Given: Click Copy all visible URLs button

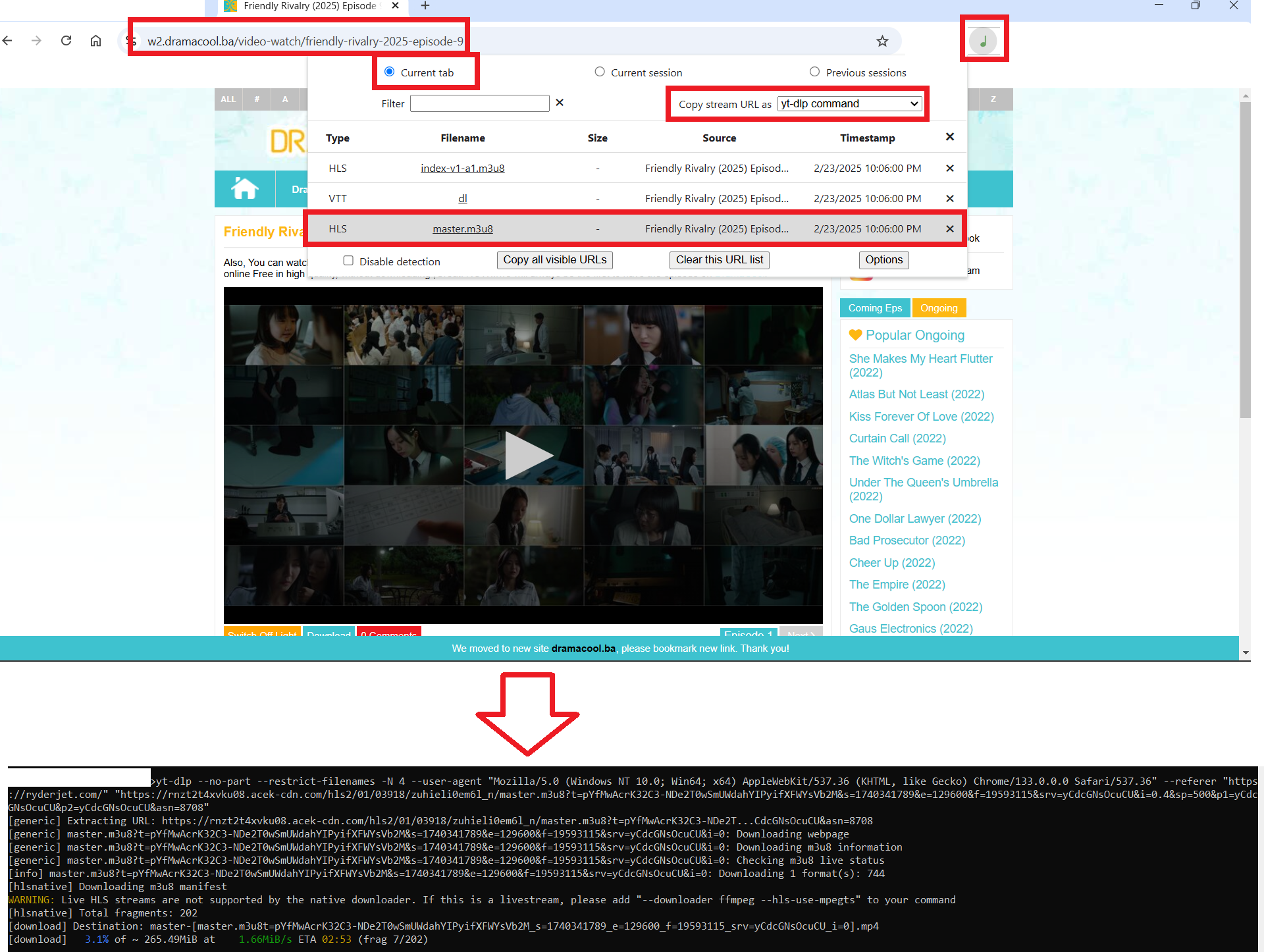Looking at the screenshot, I should 554,260.
